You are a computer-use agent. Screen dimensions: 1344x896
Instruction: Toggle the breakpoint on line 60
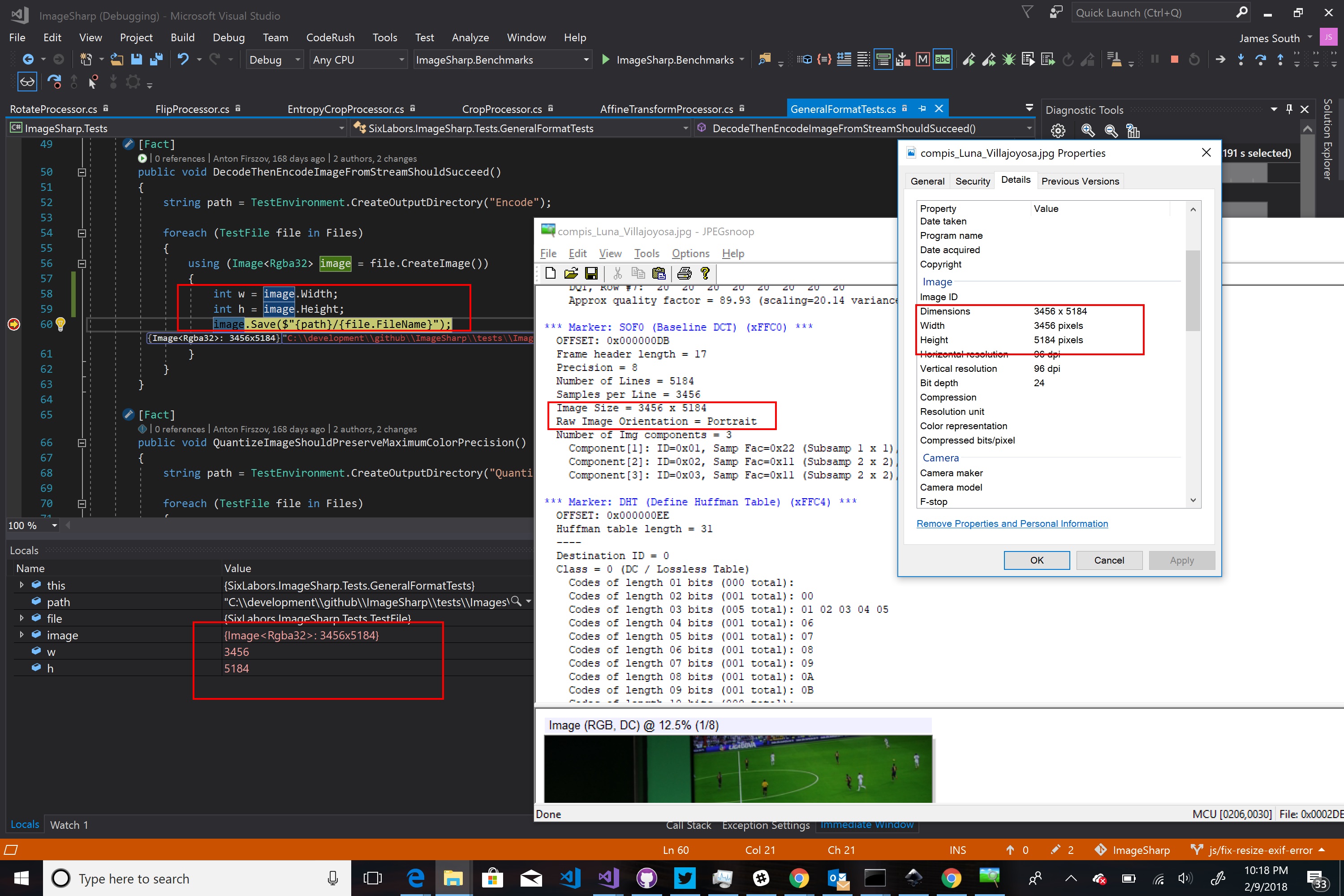click(x=14, y=324)
